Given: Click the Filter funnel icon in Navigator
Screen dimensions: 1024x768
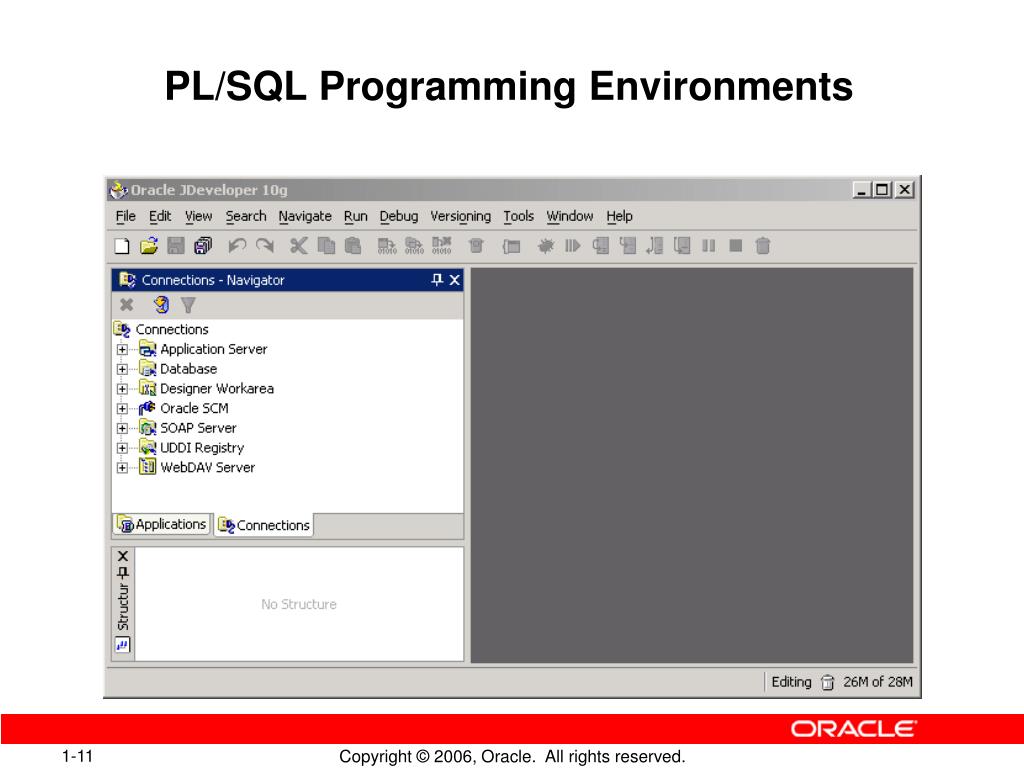Looking at the screenshot, I should [188, 304].
